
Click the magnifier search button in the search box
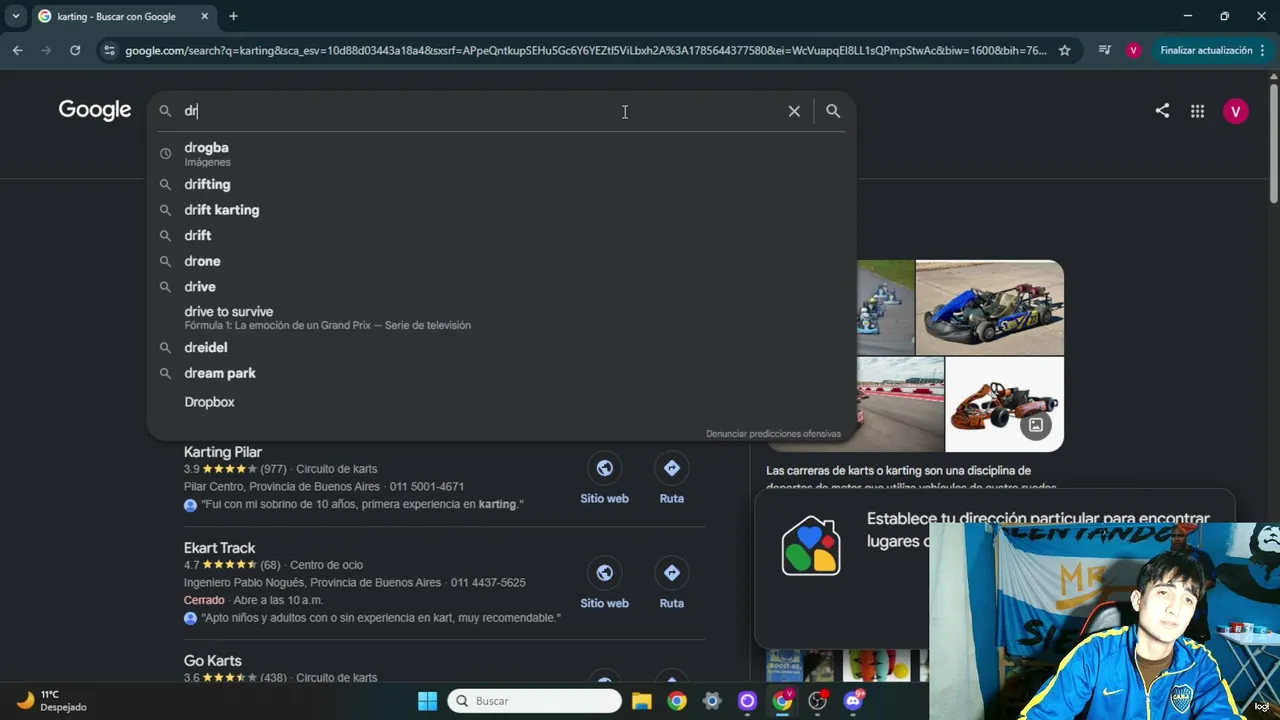(833, 112)
